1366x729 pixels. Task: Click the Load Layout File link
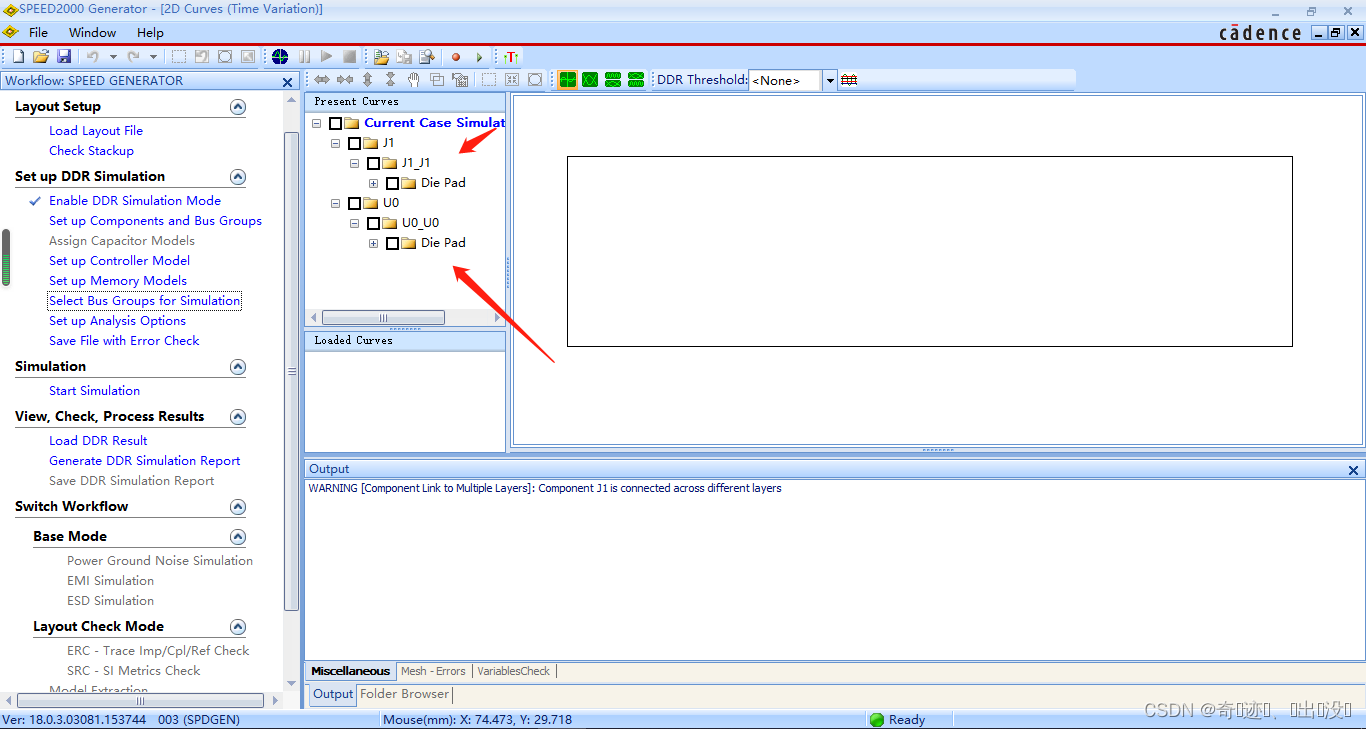pos(96,131)
